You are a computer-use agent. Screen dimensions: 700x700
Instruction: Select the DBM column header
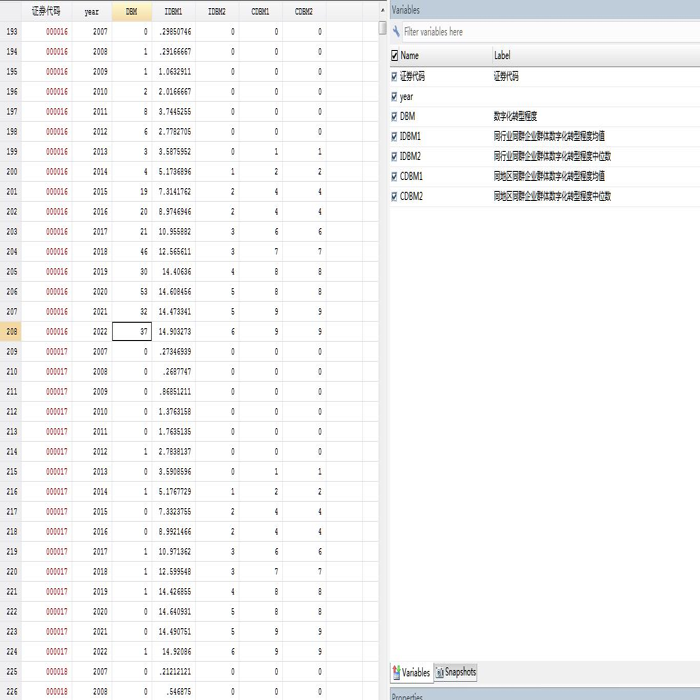tap(132, 11)
